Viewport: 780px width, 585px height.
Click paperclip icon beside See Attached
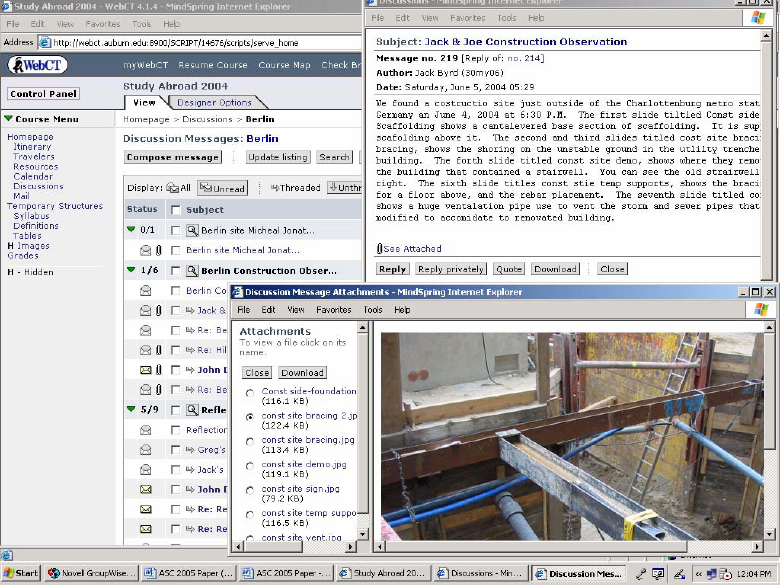380,248
